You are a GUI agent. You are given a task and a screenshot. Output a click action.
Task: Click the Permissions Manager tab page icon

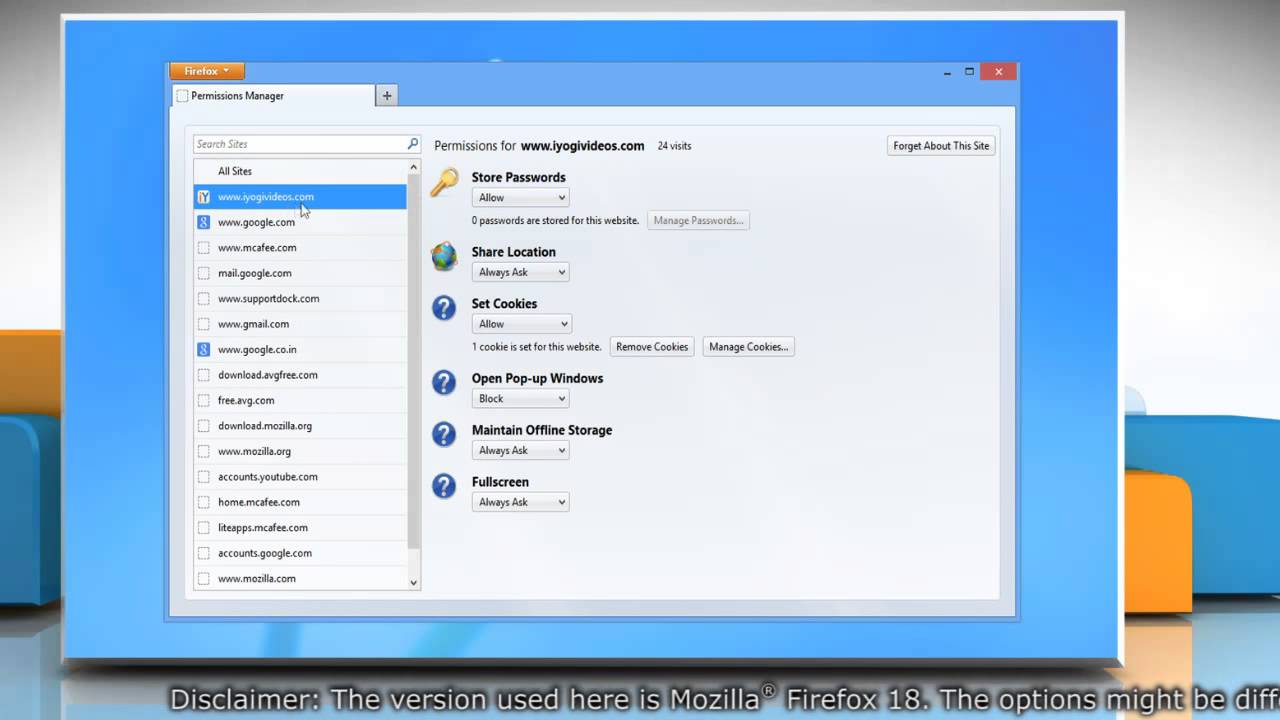tap(182, 96)
